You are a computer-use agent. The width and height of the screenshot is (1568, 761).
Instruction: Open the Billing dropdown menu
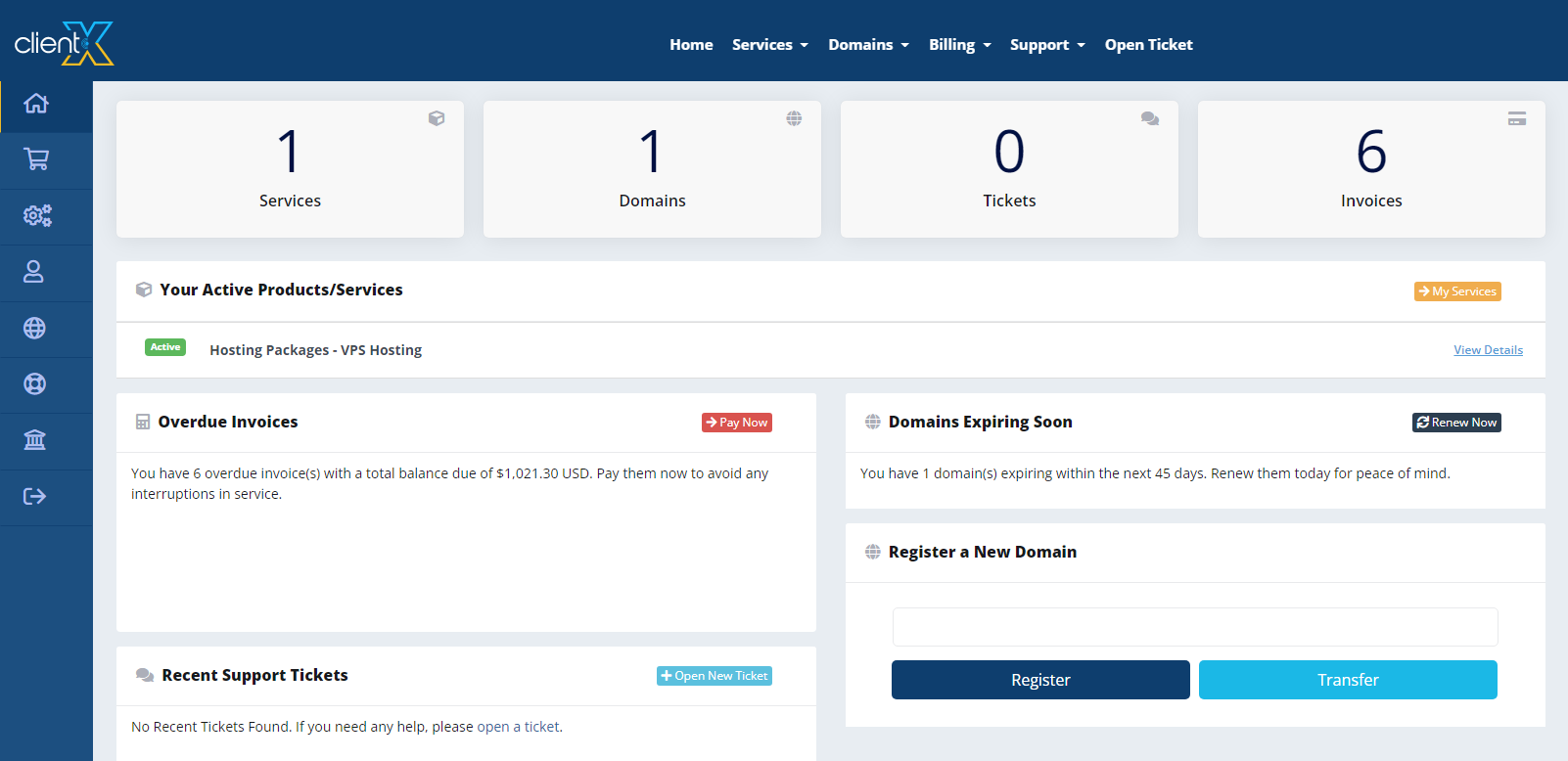click(x=959, y=45)
